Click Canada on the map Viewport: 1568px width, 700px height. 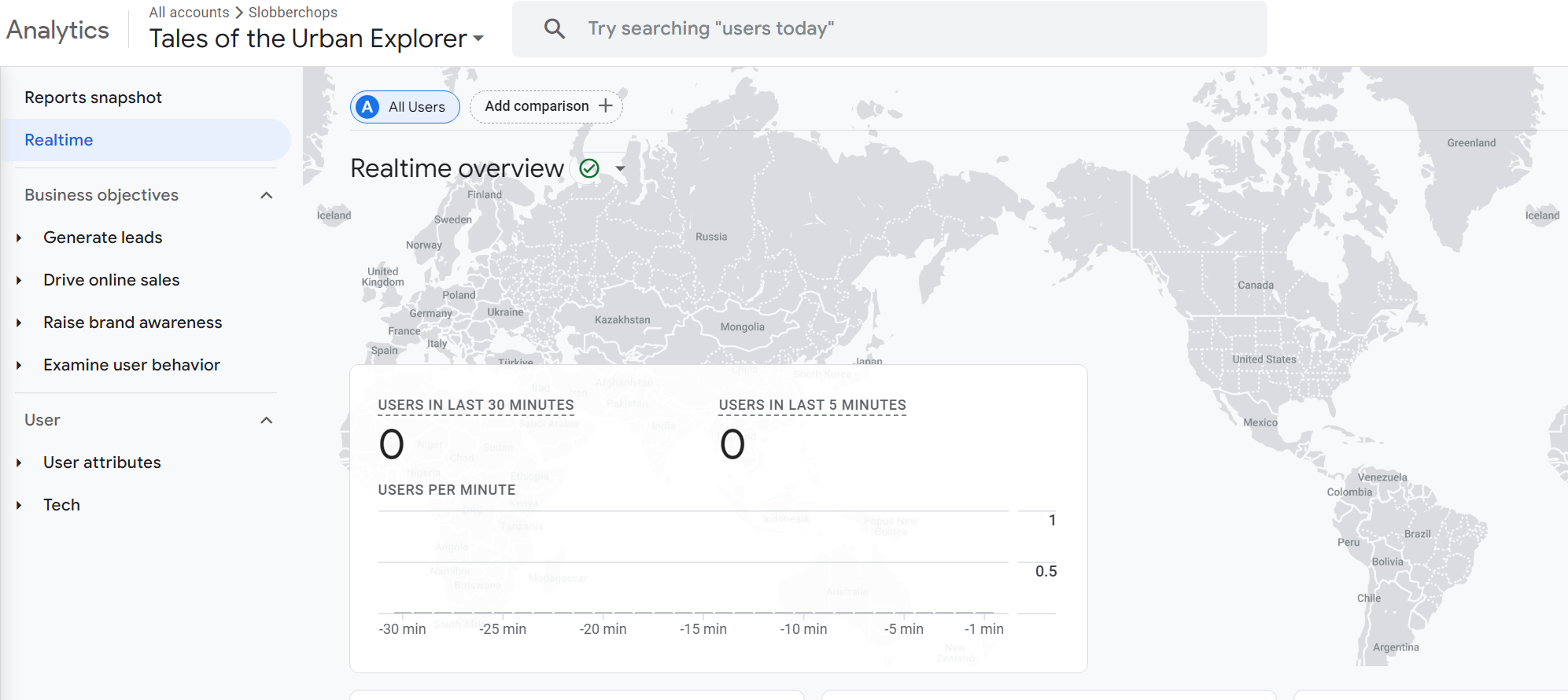tap(1256, 286)
